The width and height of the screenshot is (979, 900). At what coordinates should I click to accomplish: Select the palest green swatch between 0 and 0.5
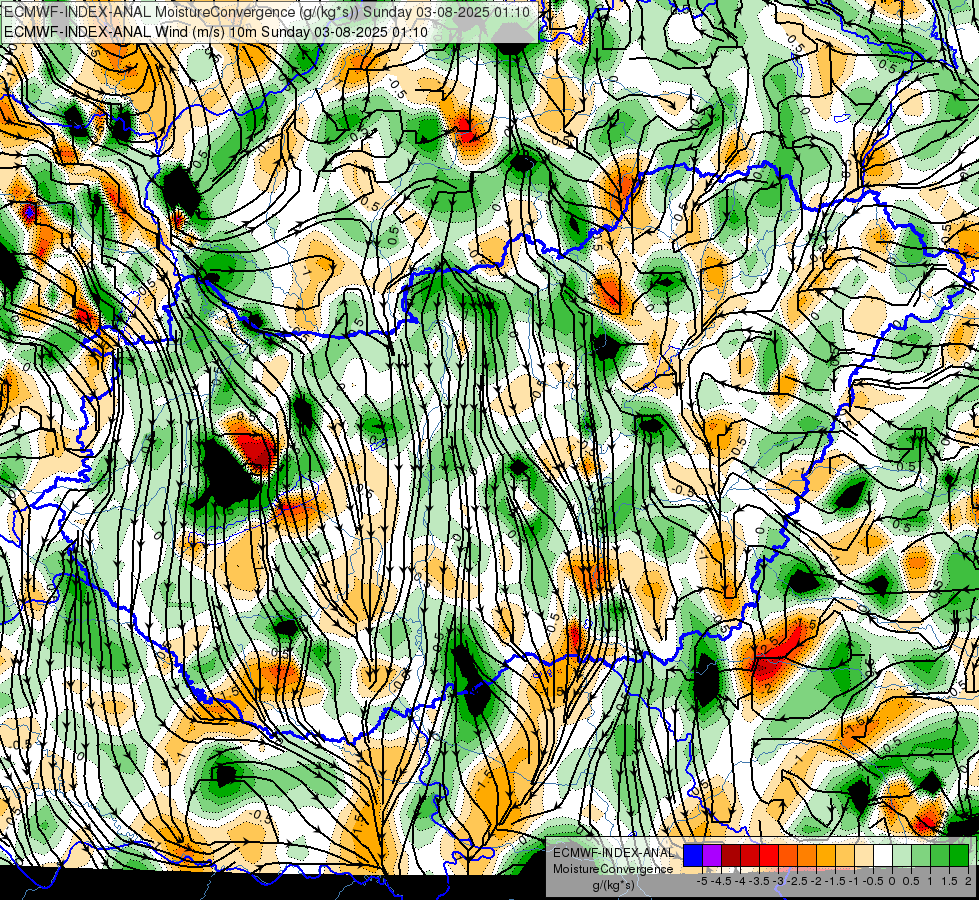click(902, 855)
